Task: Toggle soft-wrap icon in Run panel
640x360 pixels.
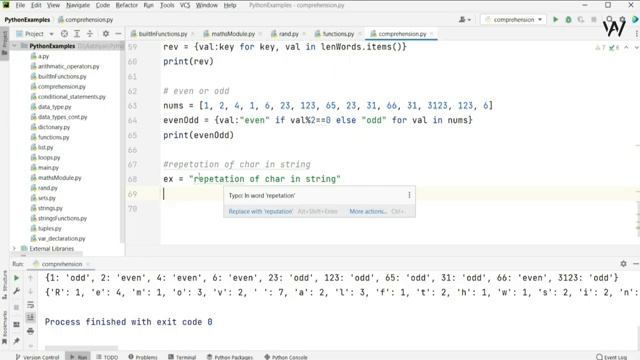Action: coord(30,304)
